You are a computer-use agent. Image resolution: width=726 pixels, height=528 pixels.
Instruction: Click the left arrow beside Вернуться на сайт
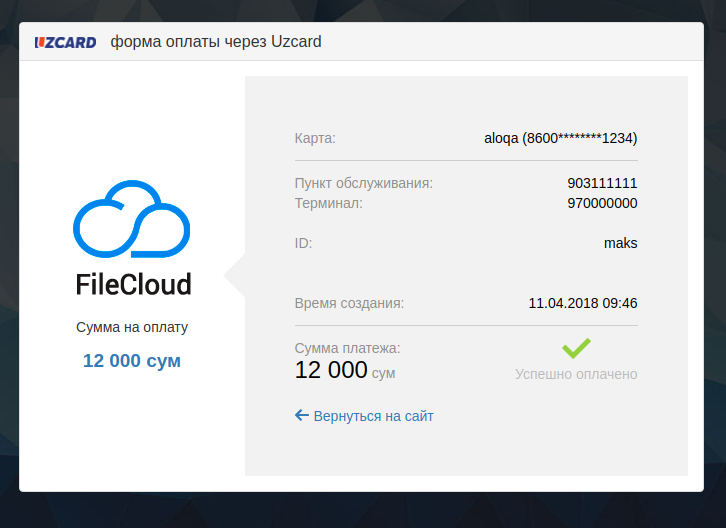pyautogui.click(x=301, y=415)
